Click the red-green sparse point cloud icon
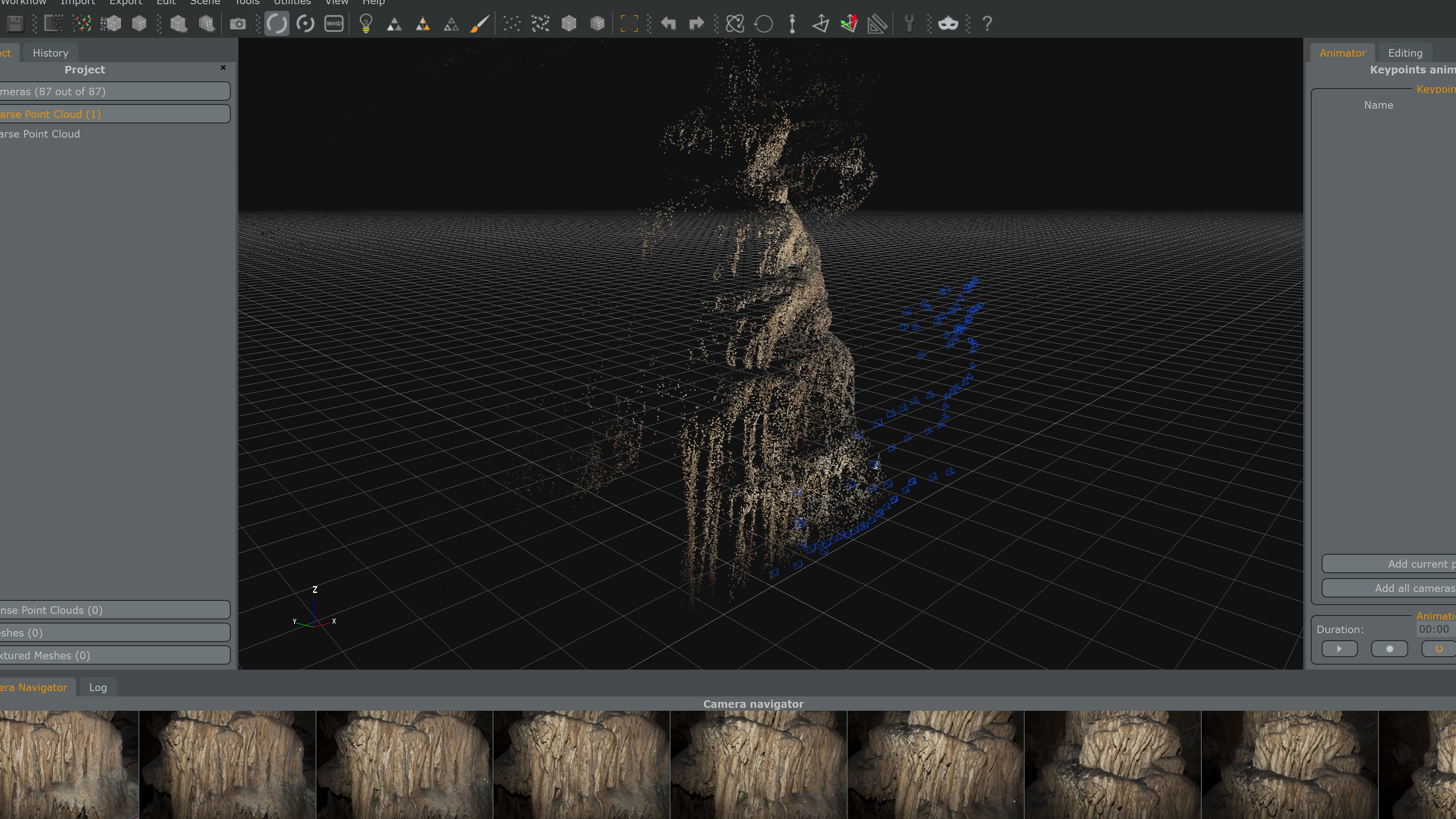This screenshot has height=819, width=1456. 82,24
